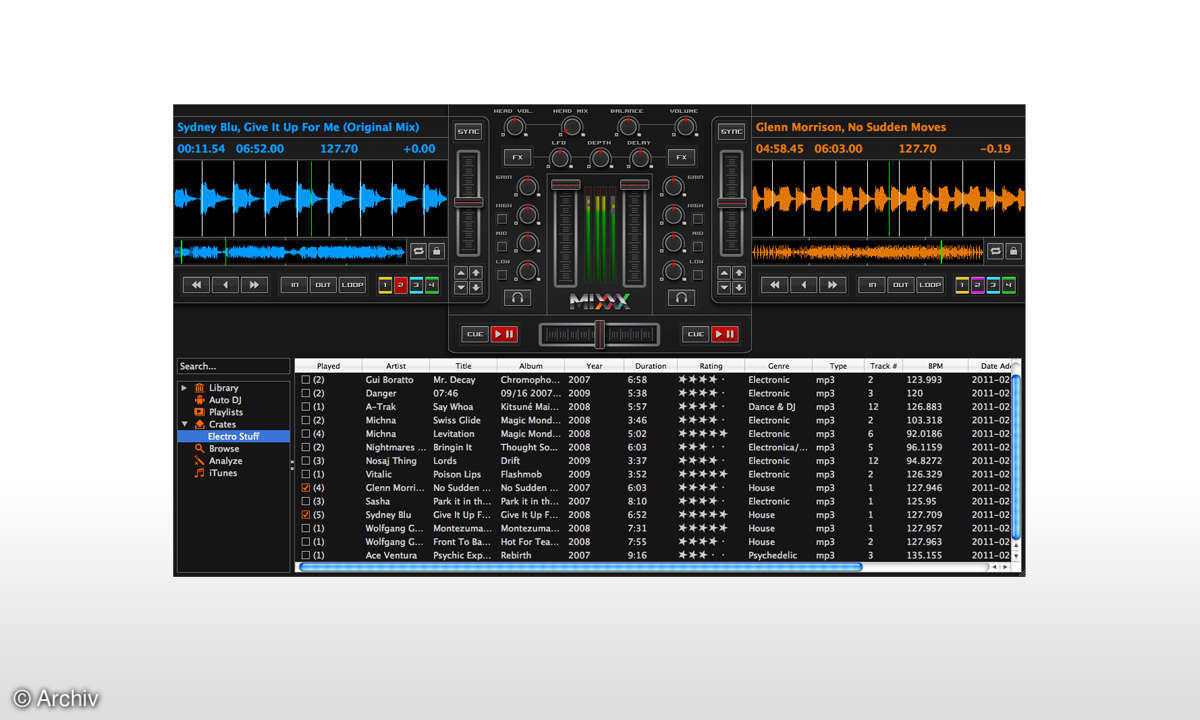The image size is (1200, 720).
Task: Collapse the Crates tree item
Action: (x=184, y=424)
